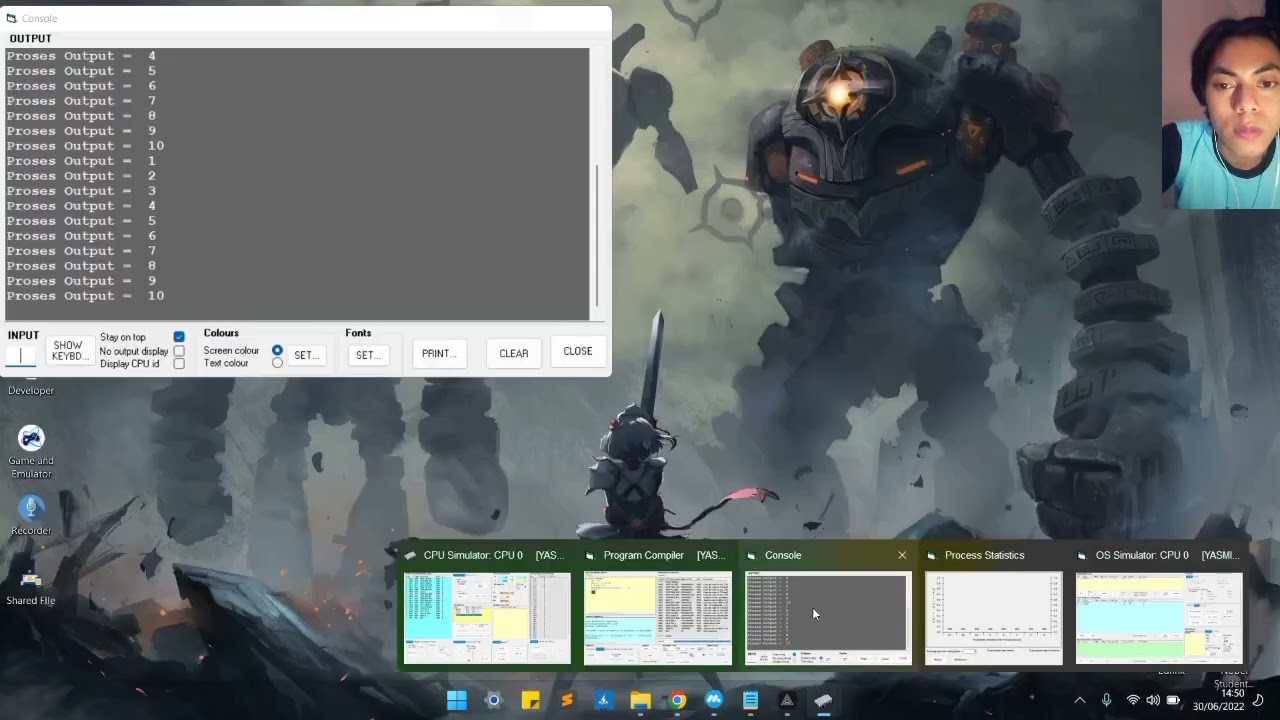The image size is (1280, 720).
Task: Open volume control in the system tray
Action: [1153, 700]
